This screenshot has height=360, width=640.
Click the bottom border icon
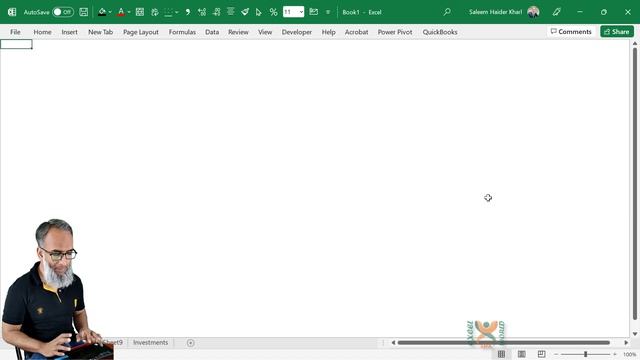(x=168, y=12)
